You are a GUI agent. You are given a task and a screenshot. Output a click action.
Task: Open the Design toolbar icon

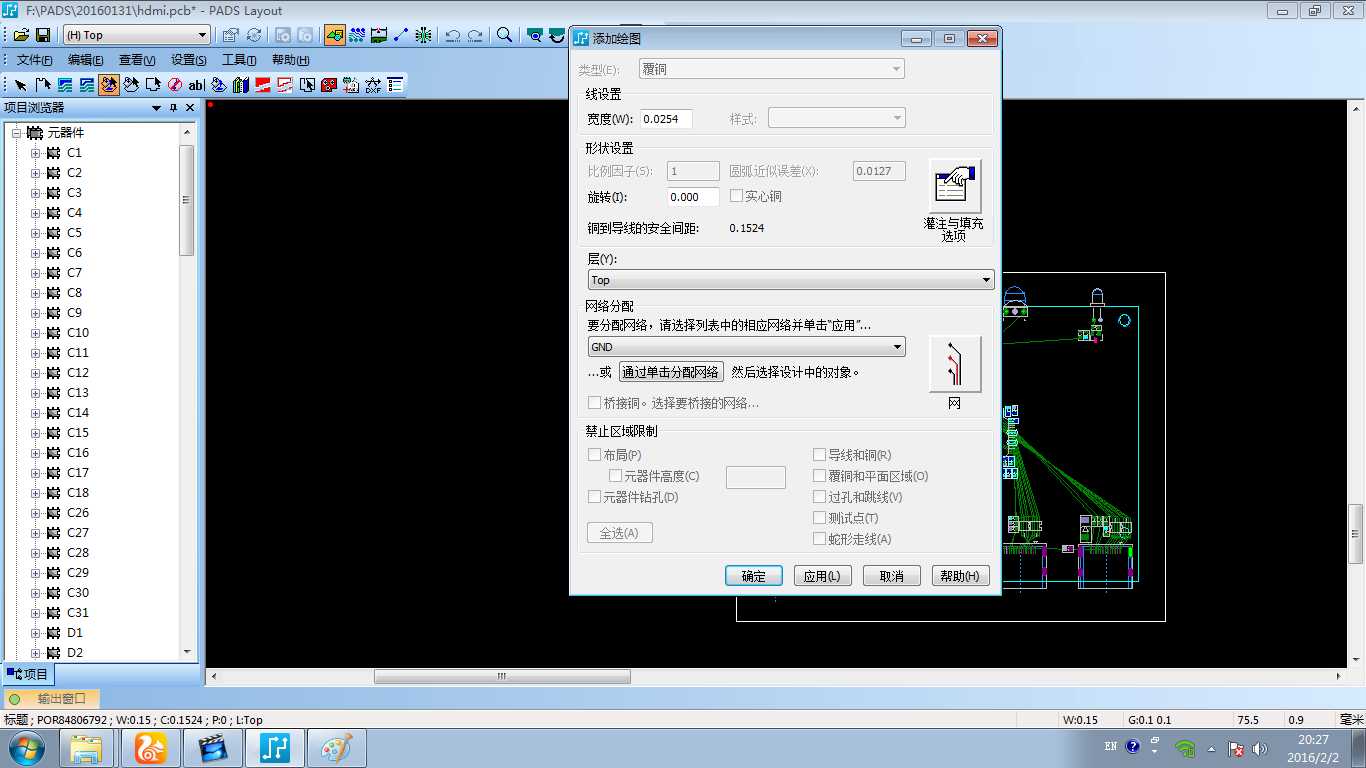coord(357,35)
